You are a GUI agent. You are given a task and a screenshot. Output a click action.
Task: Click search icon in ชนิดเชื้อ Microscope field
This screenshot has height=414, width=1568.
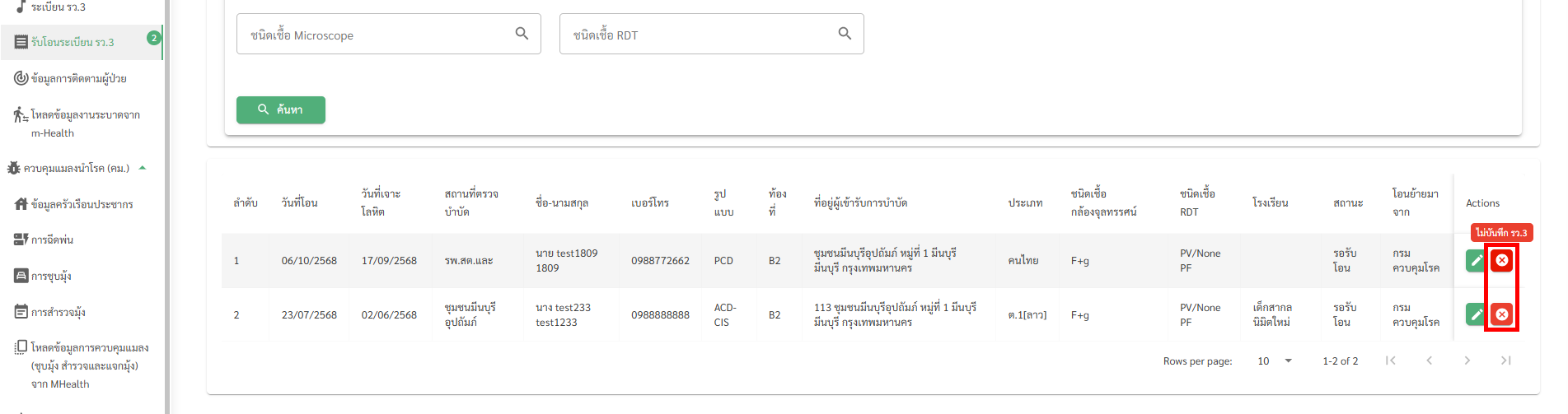522,34
